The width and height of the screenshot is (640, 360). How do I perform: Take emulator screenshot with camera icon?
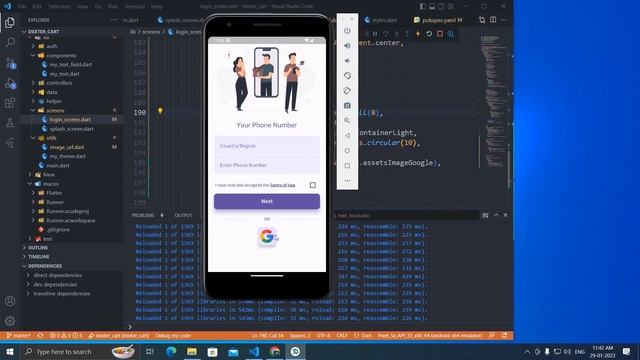coord(347,105)
